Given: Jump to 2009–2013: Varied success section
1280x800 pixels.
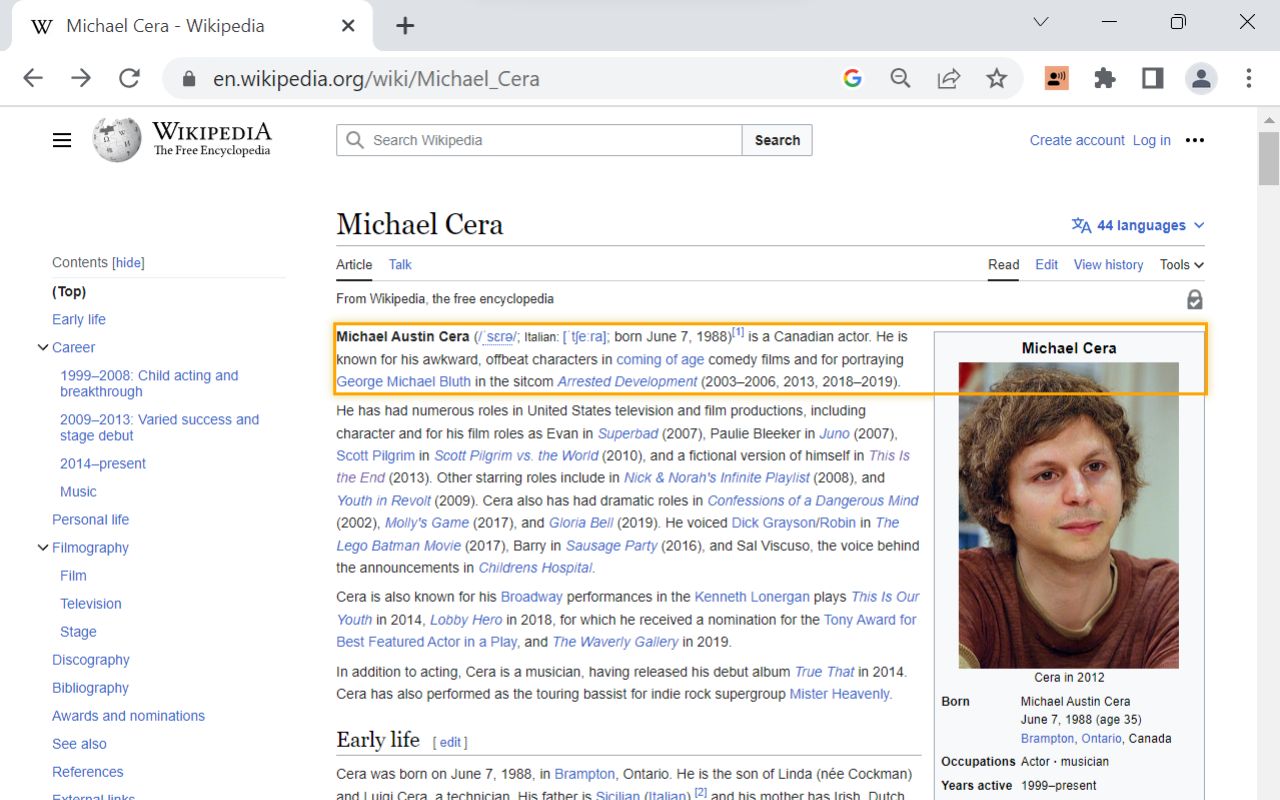Looking at the screenshot, I should point(159,428).
